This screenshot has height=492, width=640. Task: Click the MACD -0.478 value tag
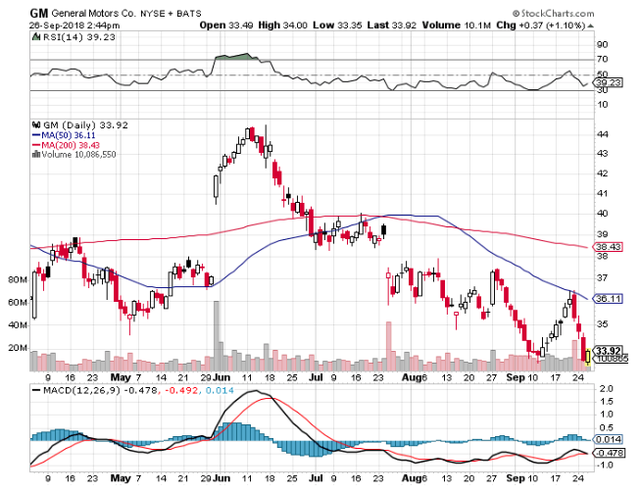[608, 452]
